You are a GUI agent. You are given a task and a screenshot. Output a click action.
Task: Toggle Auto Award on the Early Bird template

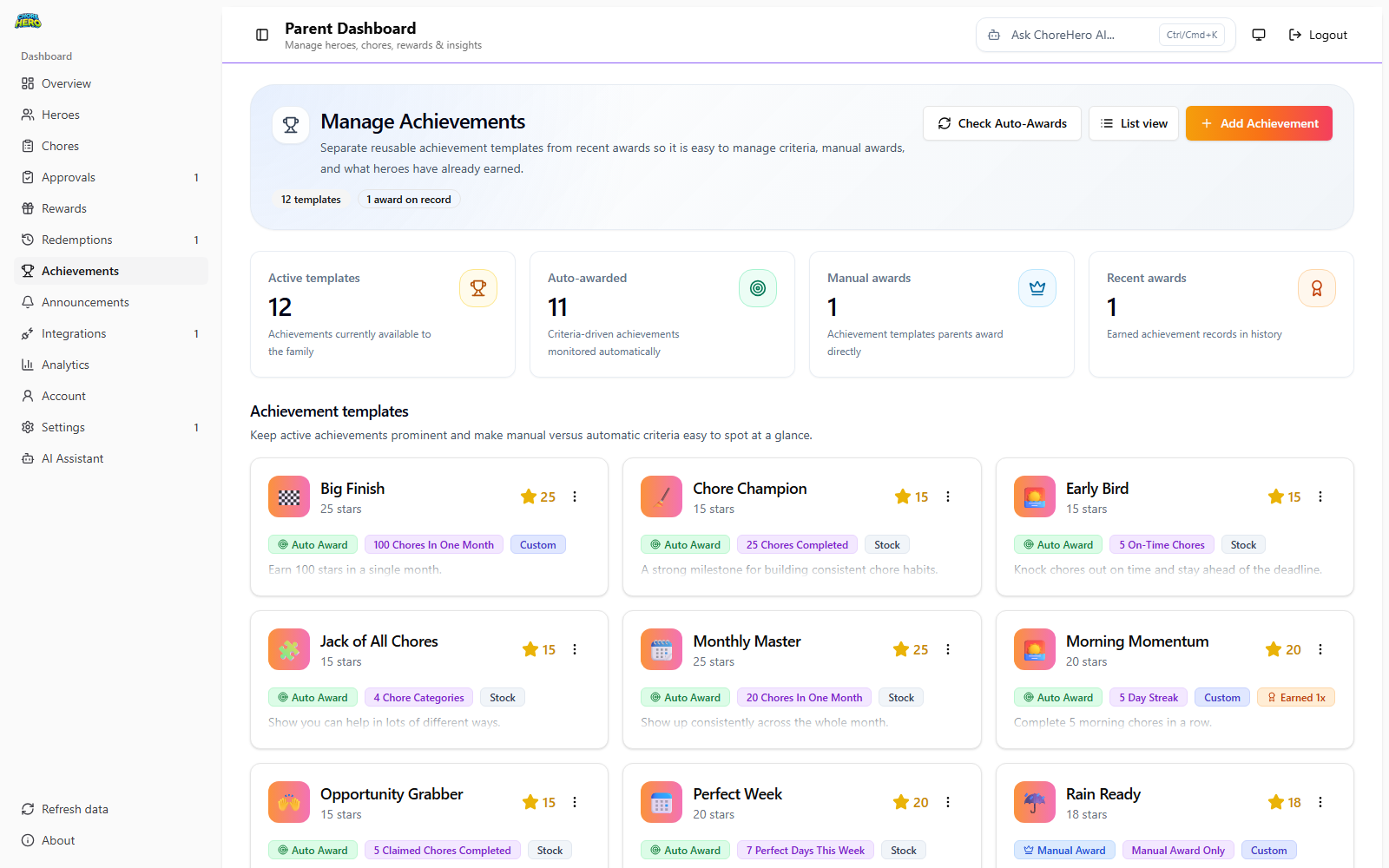point(1057,544)
